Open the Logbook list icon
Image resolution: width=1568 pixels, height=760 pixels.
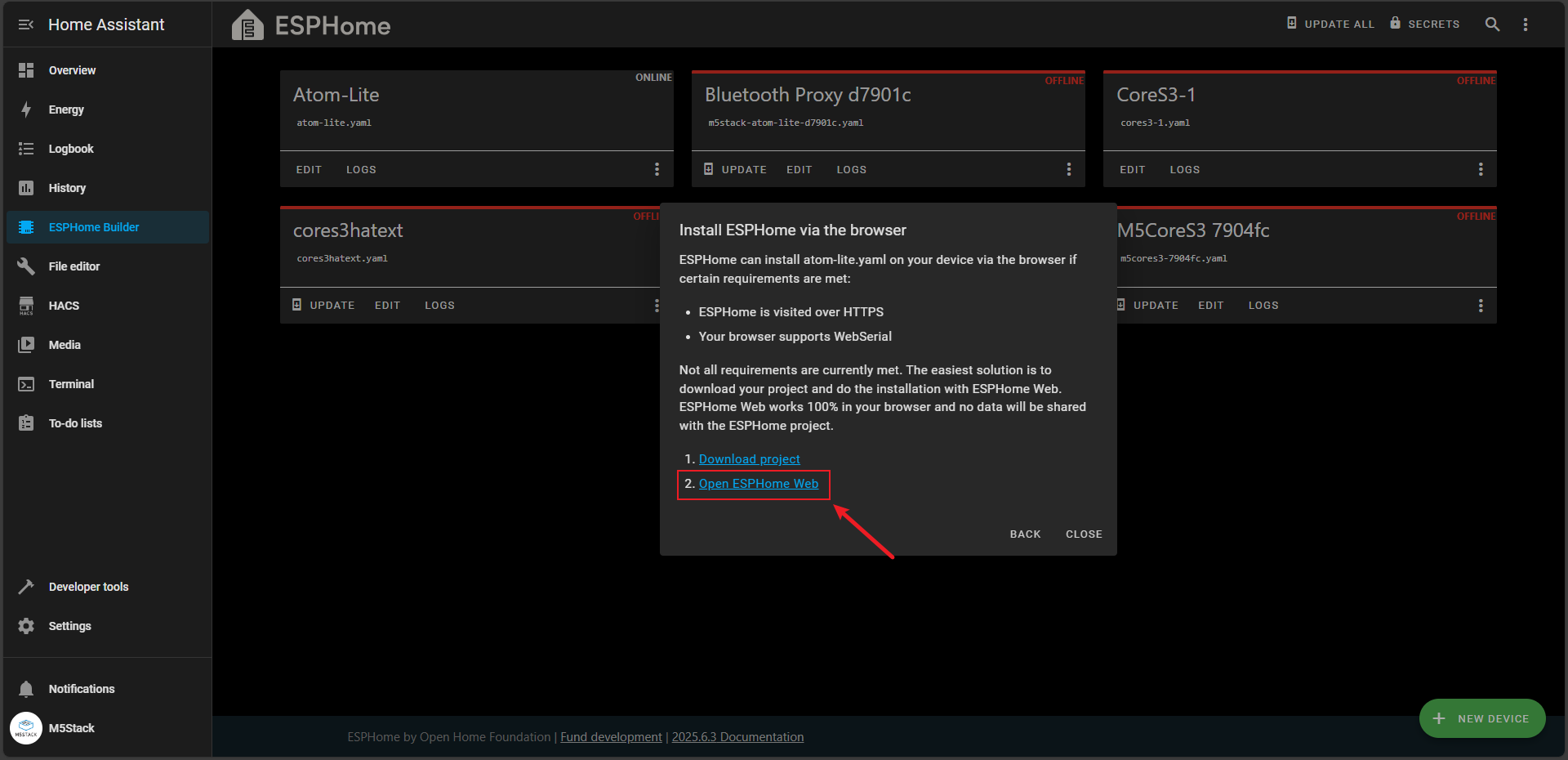tap(26, 149)
